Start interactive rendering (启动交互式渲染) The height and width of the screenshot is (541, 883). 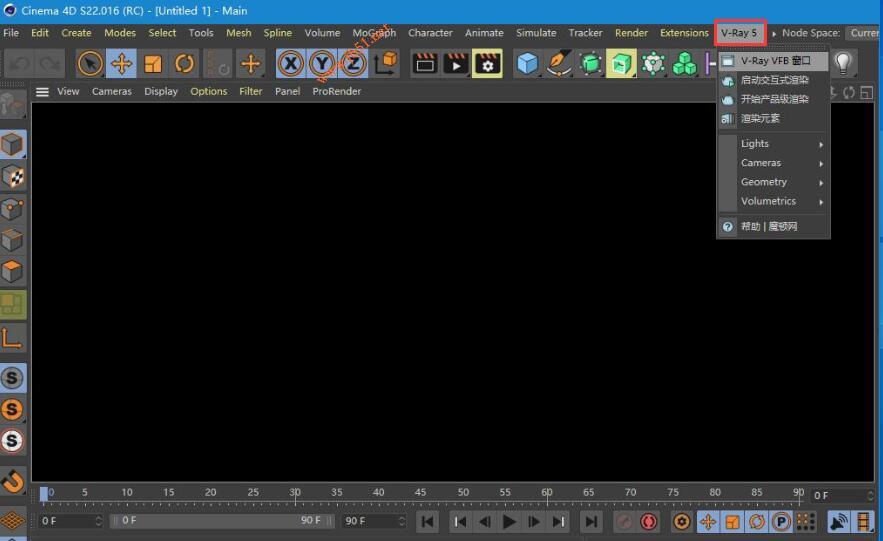(773, 80)
